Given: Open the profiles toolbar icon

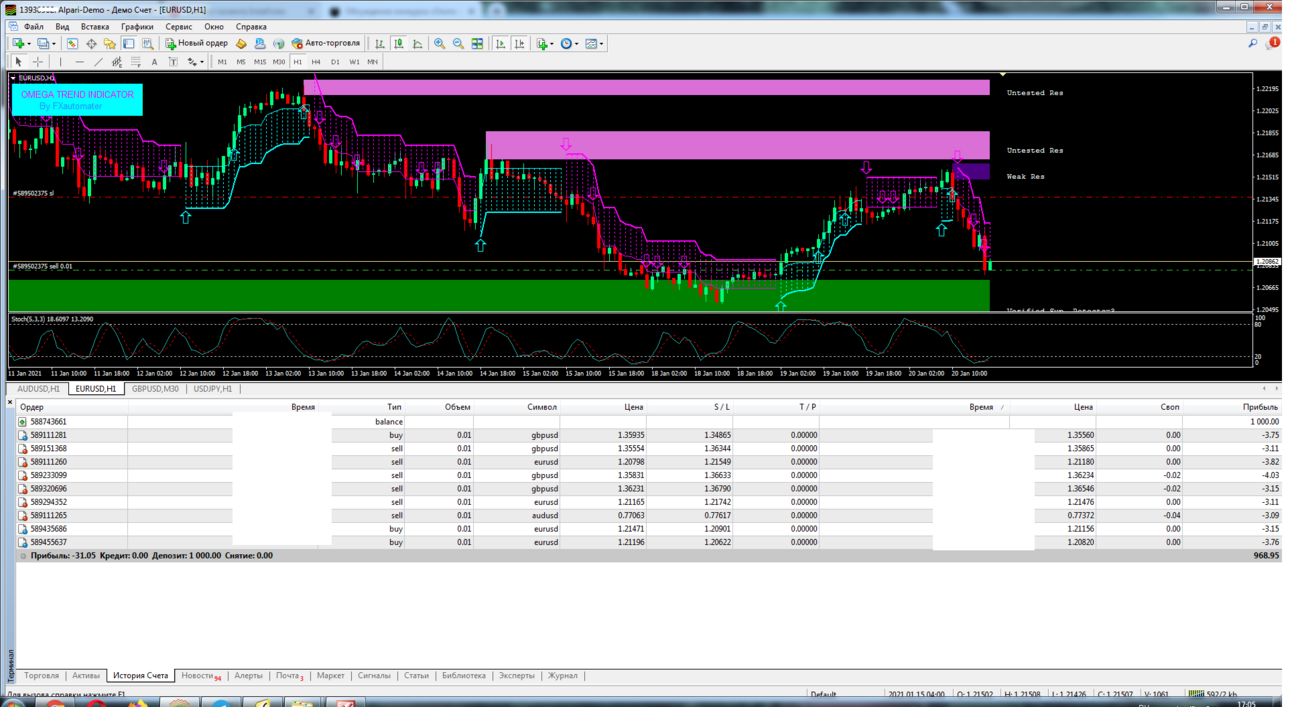Looking at the screenshot, I should coord(44,44).
